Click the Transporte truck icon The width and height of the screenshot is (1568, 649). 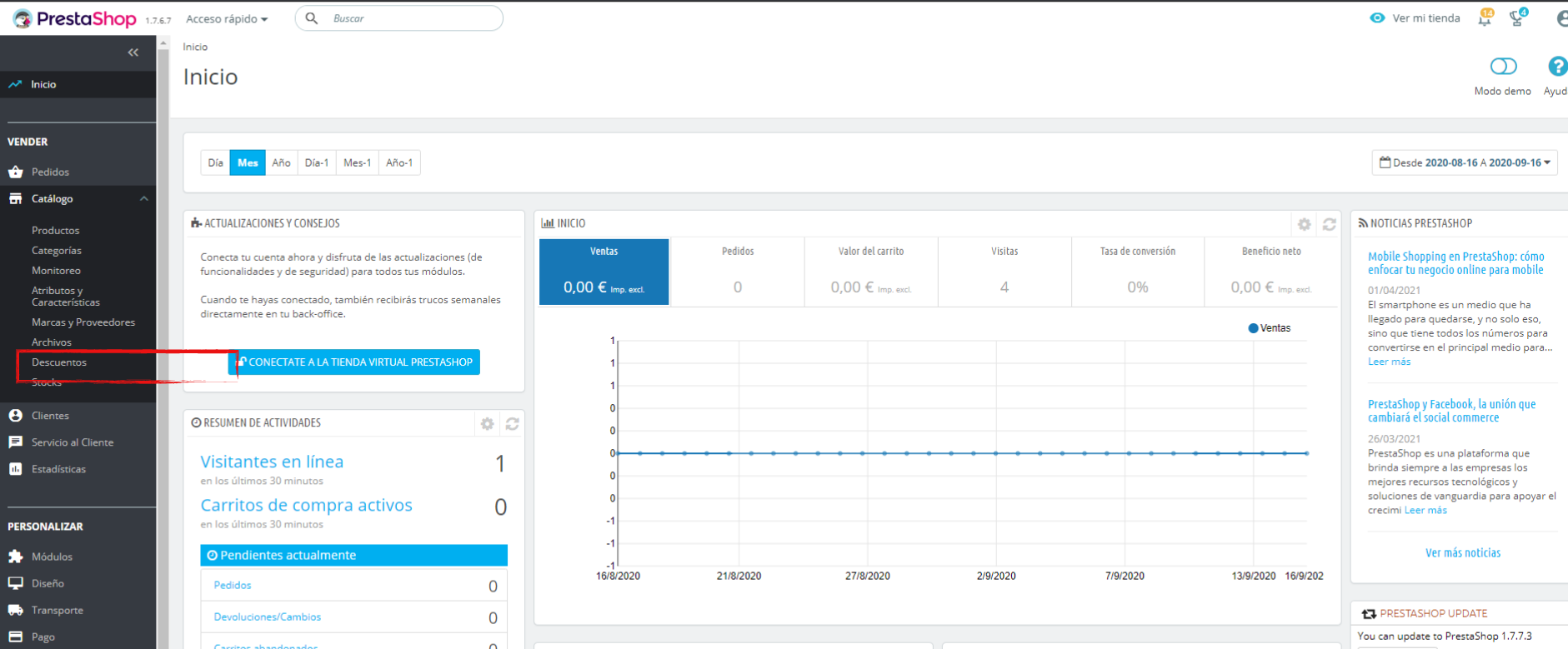(x=16, y=610)
